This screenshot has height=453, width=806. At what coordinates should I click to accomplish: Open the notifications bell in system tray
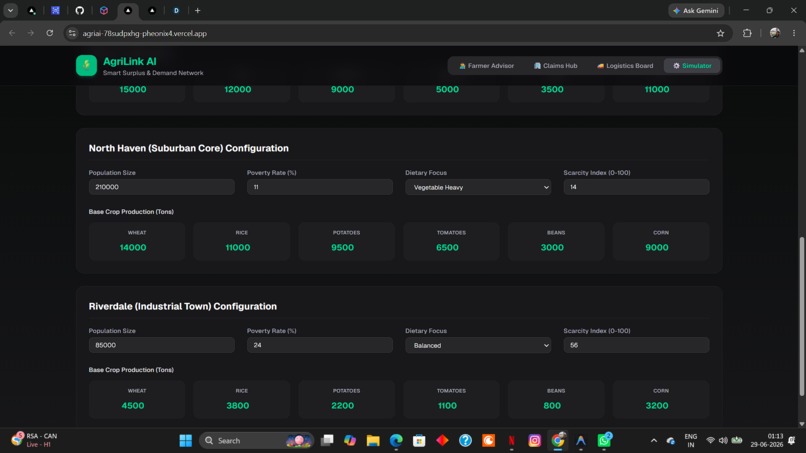pos(792,441)
